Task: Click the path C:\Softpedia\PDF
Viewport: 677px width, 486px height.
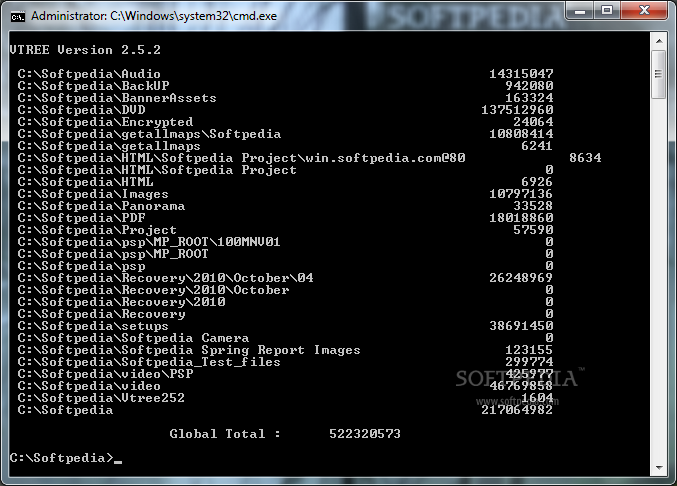Action: pyautogui.click(x=81, y=218)
